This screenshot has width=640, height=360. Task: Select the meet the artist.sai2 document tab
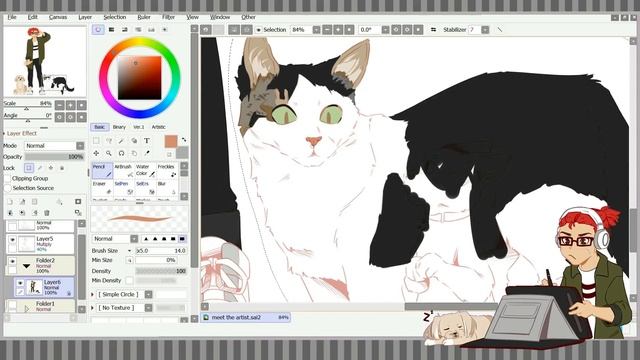246,317
